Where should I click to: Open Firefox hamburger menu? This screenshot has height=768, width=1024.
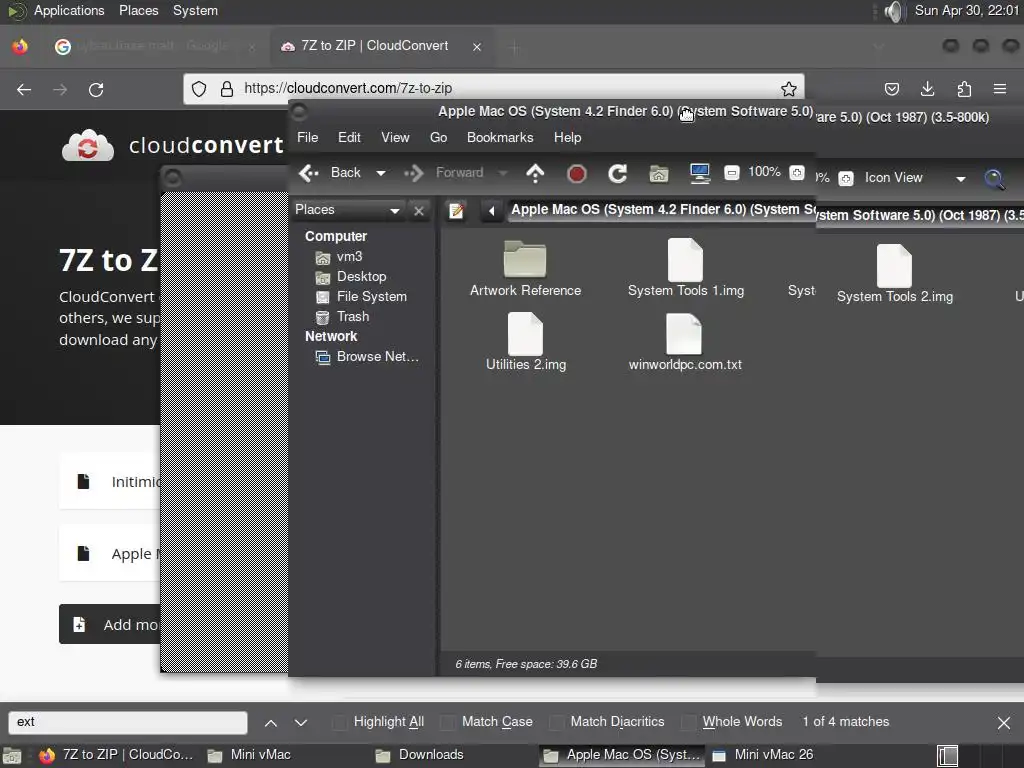(x=1000, y=89)
